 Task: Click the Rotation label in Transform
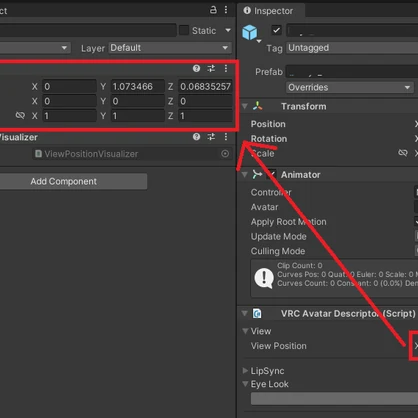pyautogui.click(x=269, y=139)
